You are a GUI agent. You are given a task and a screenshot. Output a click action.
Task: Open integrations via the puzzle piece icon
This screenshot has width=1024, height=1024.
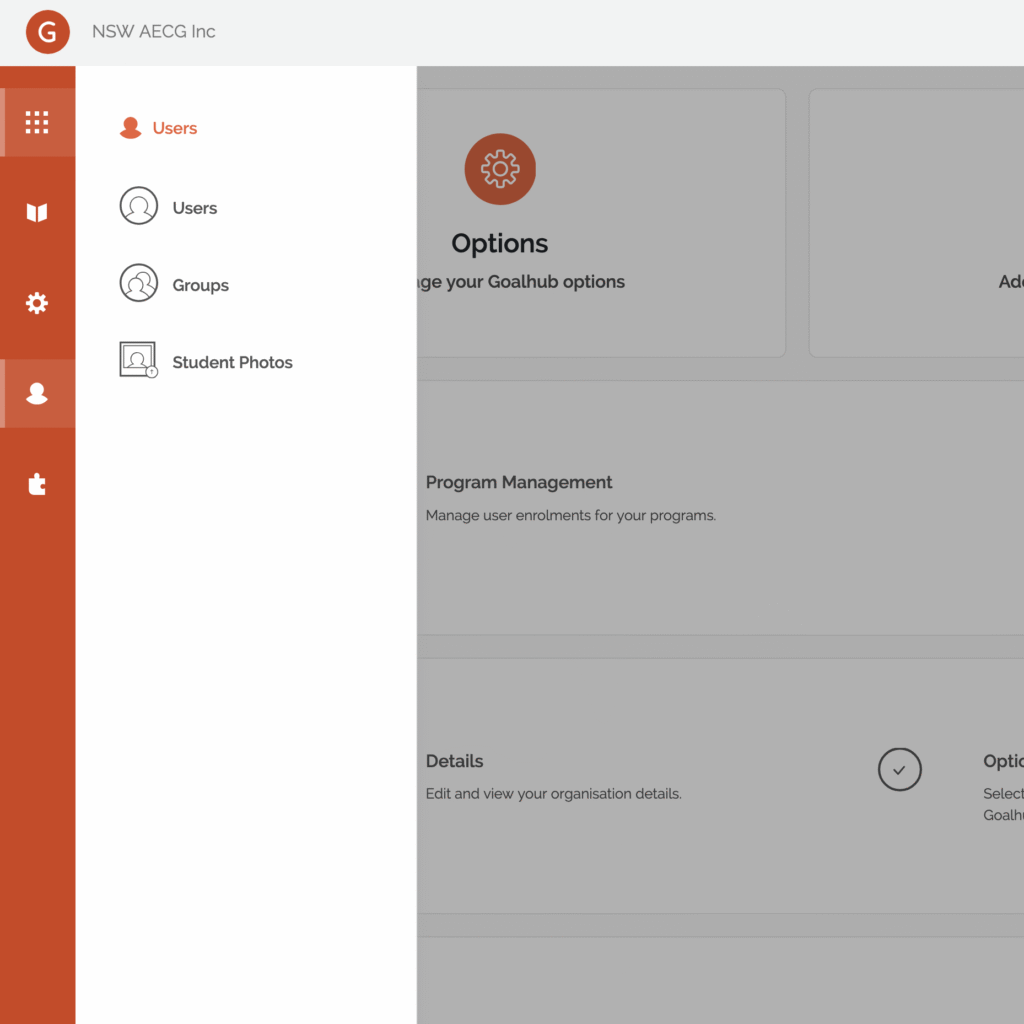[37, 483]
